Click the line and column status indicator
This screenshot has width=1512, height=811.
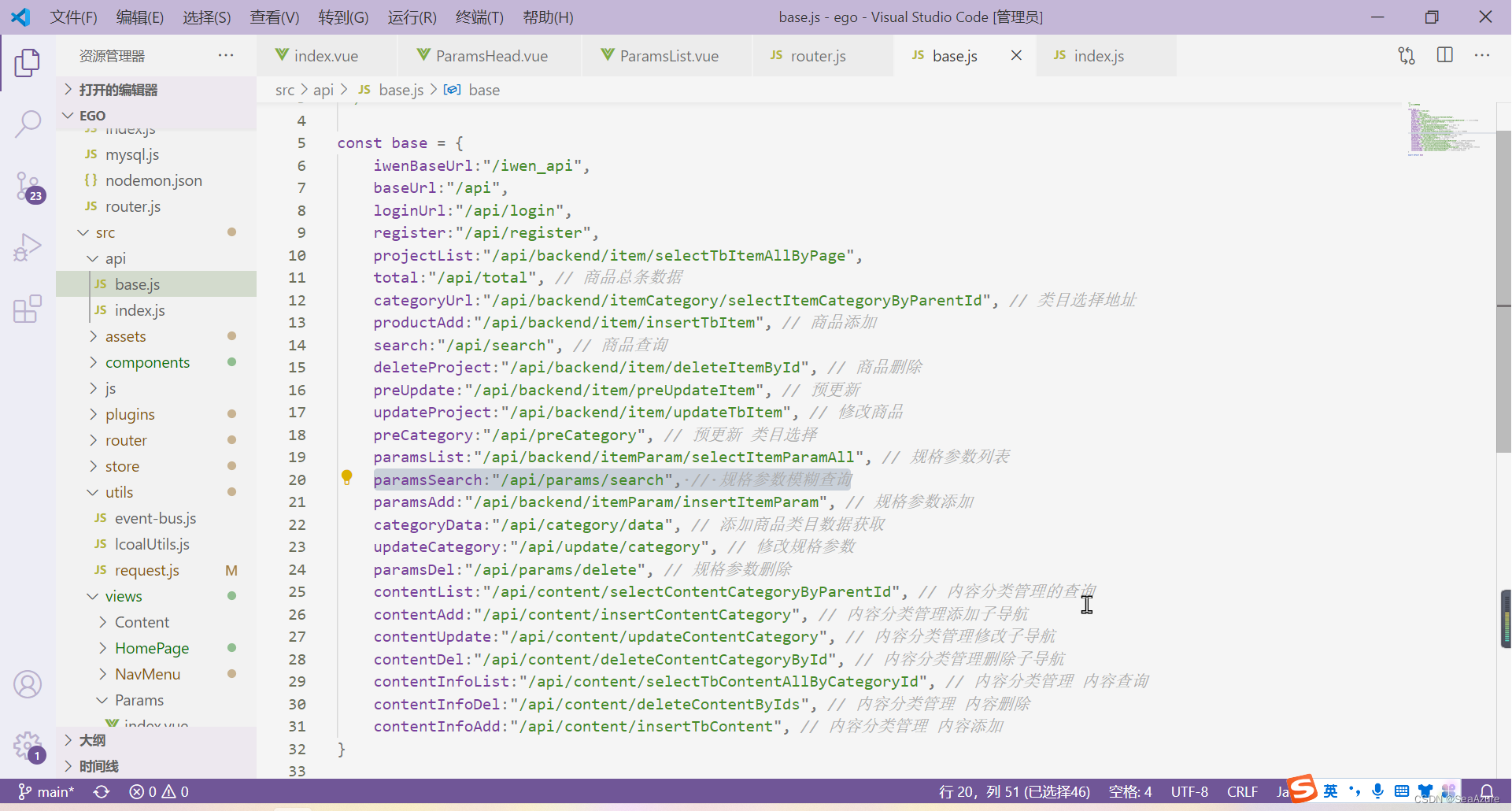coord(1015,791)
